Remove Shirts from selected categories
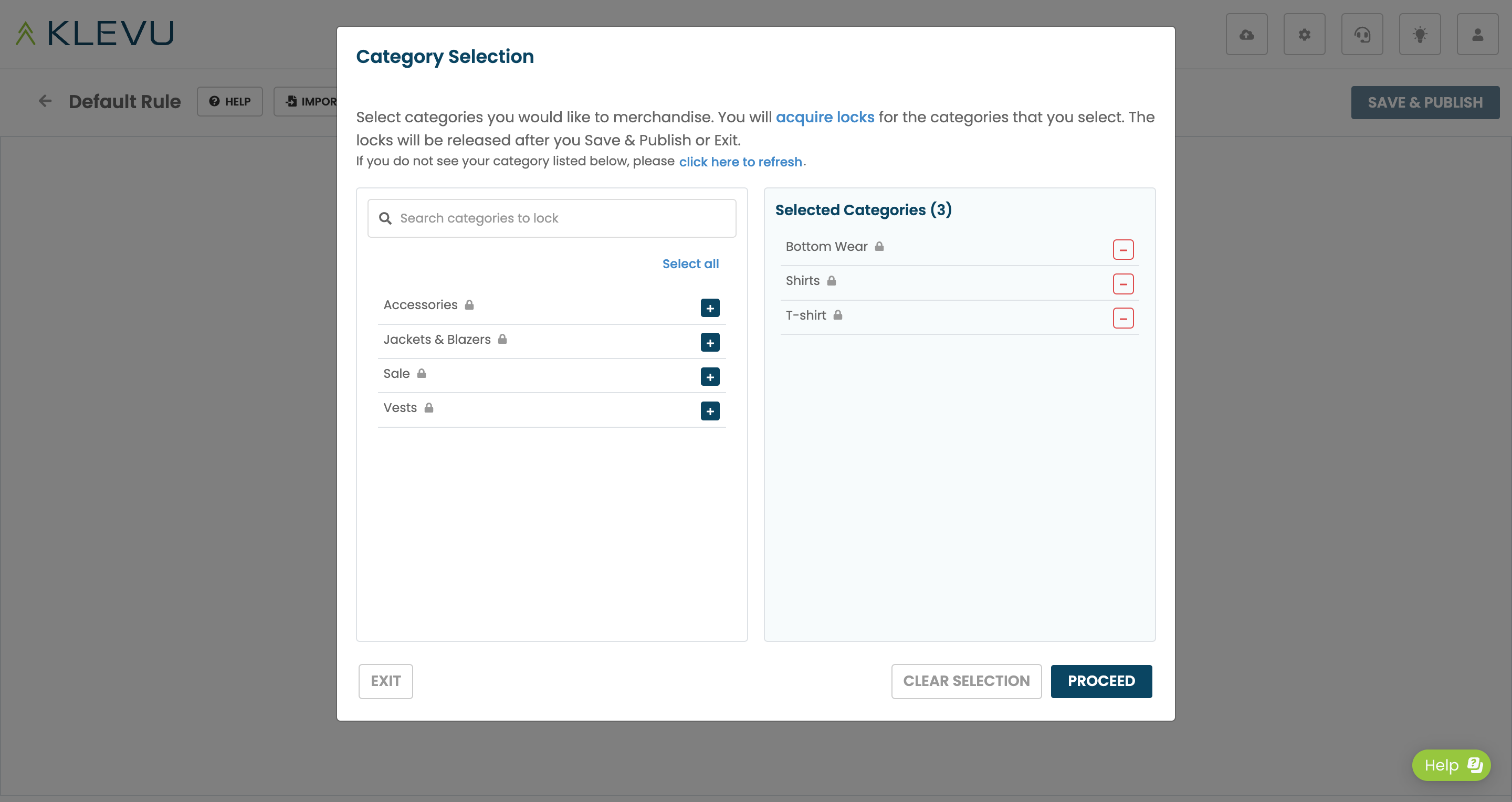The height and width of the screenshot is (802, 1512). [1123, 284]
